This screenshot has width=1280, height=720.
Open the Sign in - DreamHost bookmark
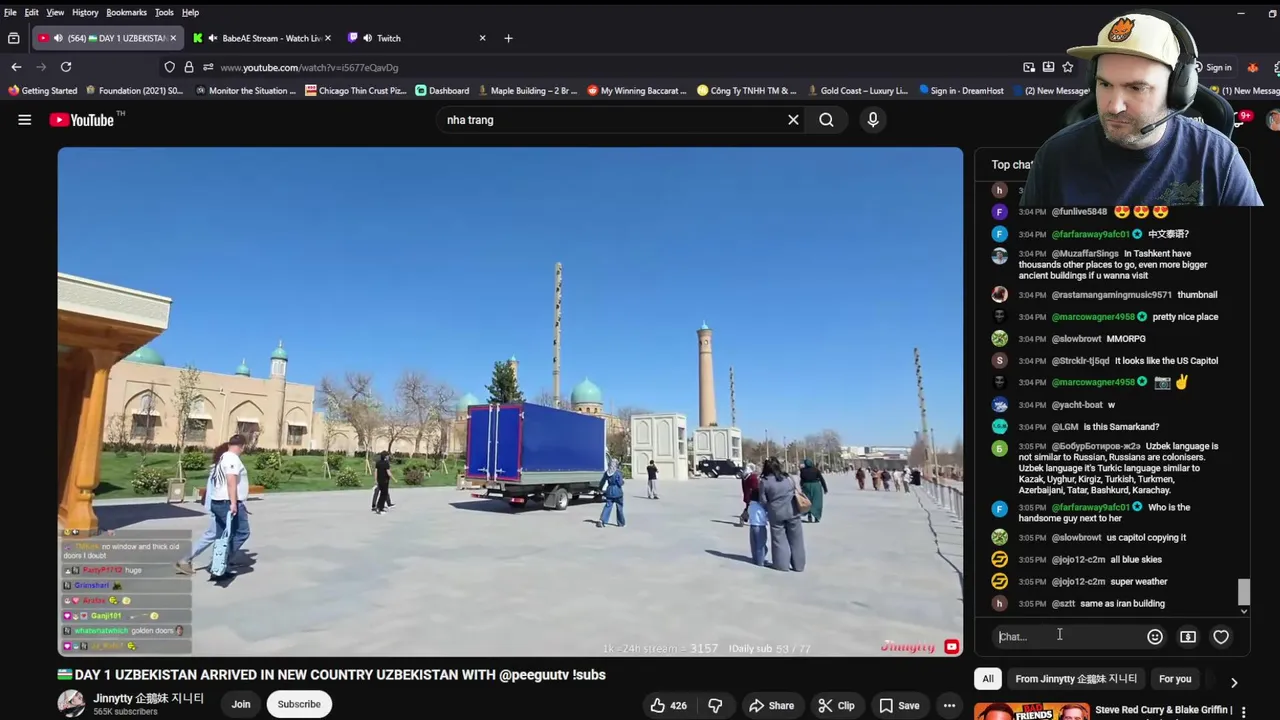pos(961,91)
